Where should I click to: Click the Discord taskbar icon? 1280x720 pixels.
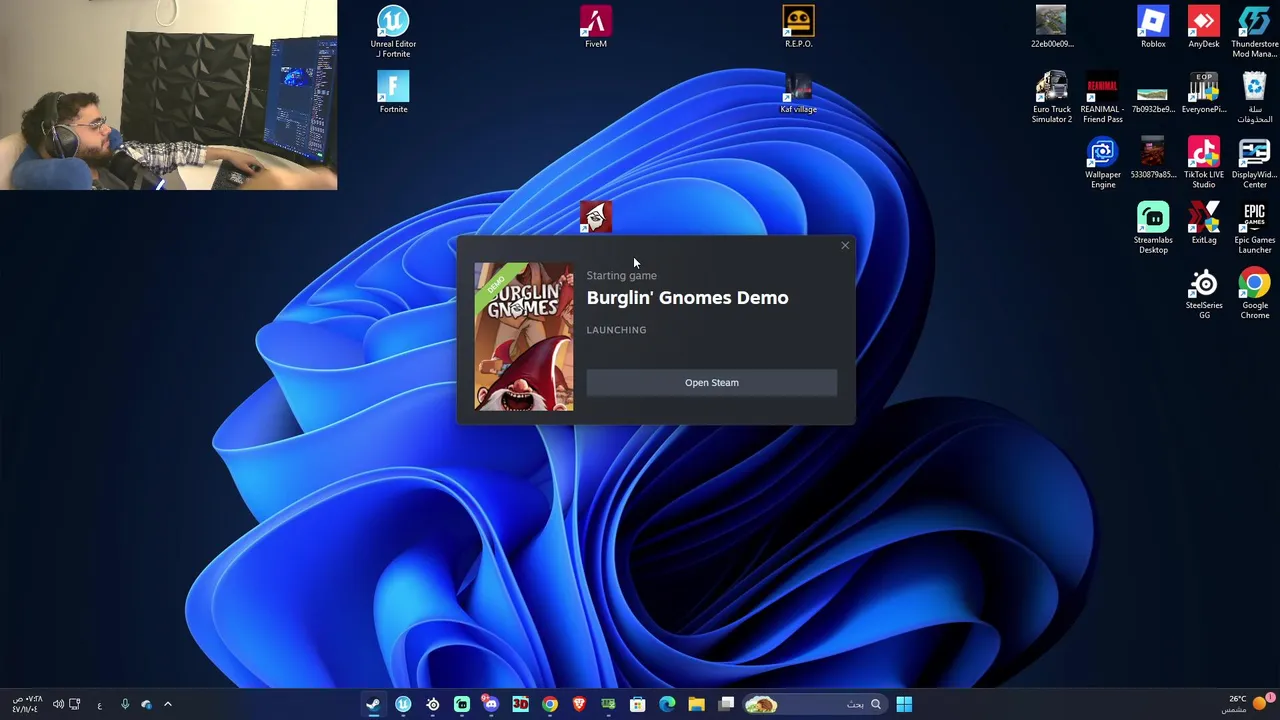click(x=490, y=704)
